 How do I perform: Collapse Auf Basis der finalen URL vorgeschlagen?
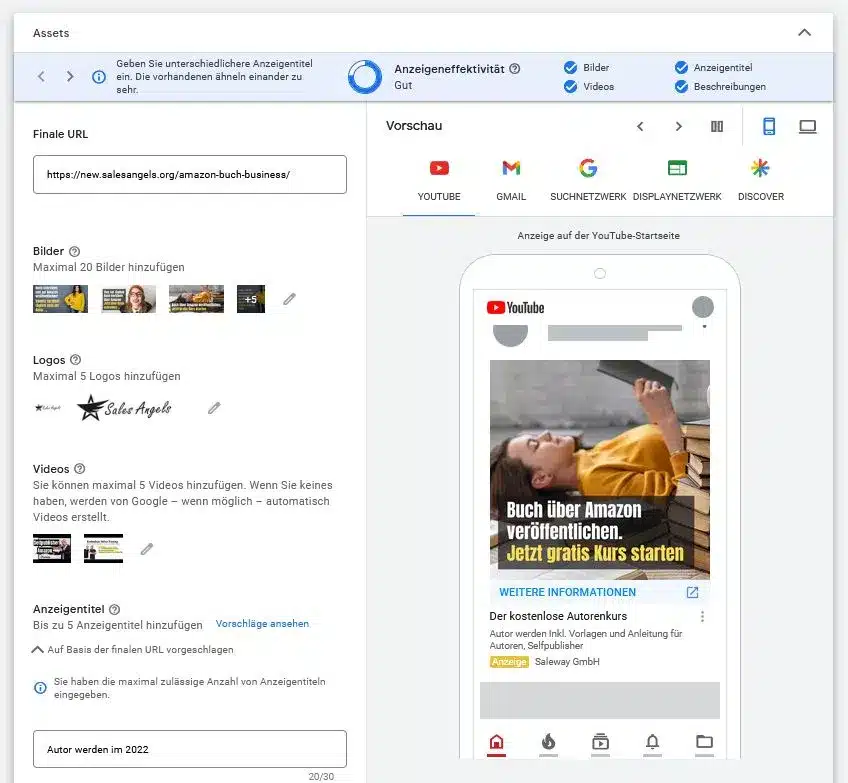[x=37, y=649]
